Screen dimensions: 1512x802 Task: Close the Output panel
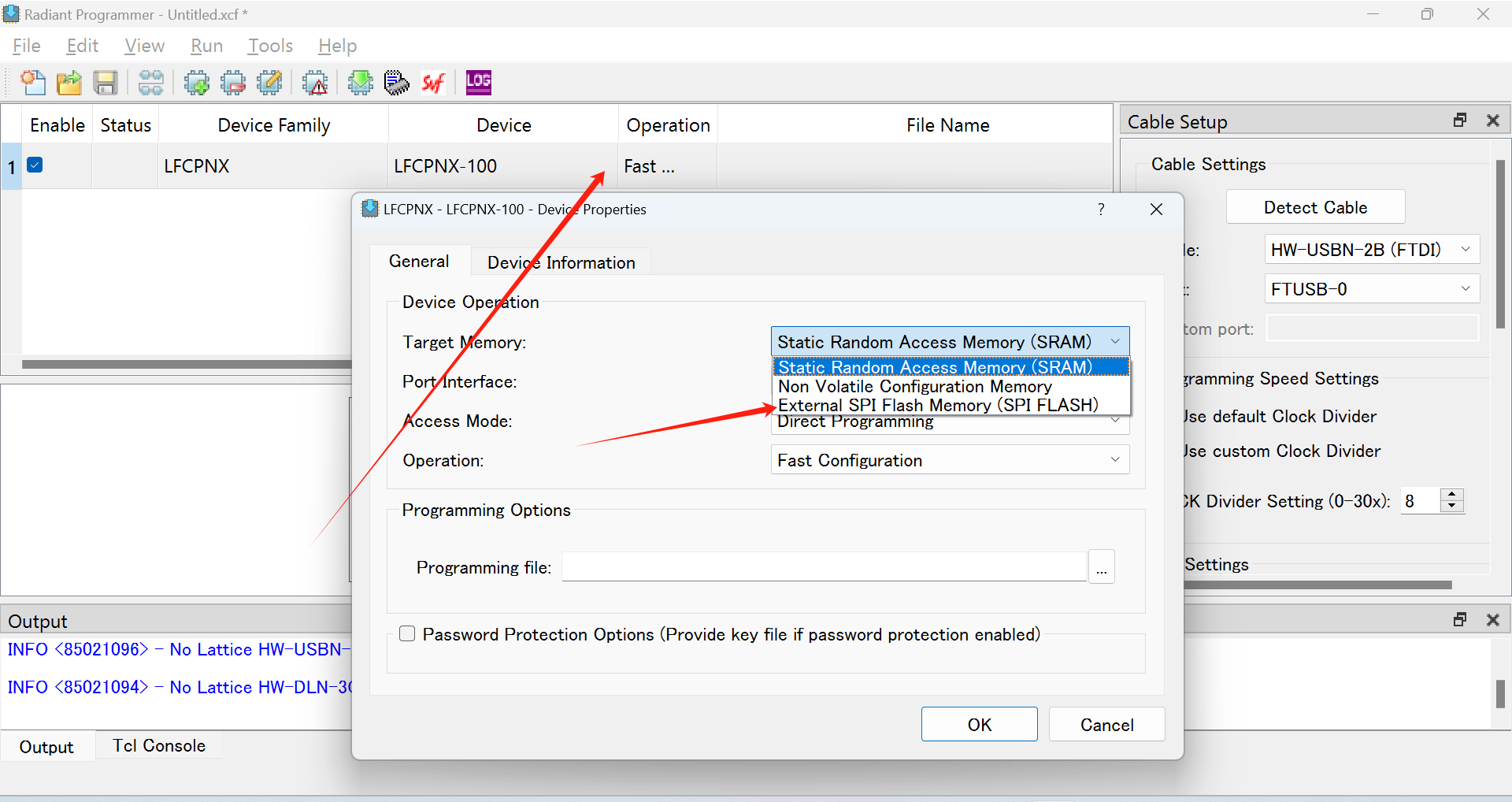1492,620
